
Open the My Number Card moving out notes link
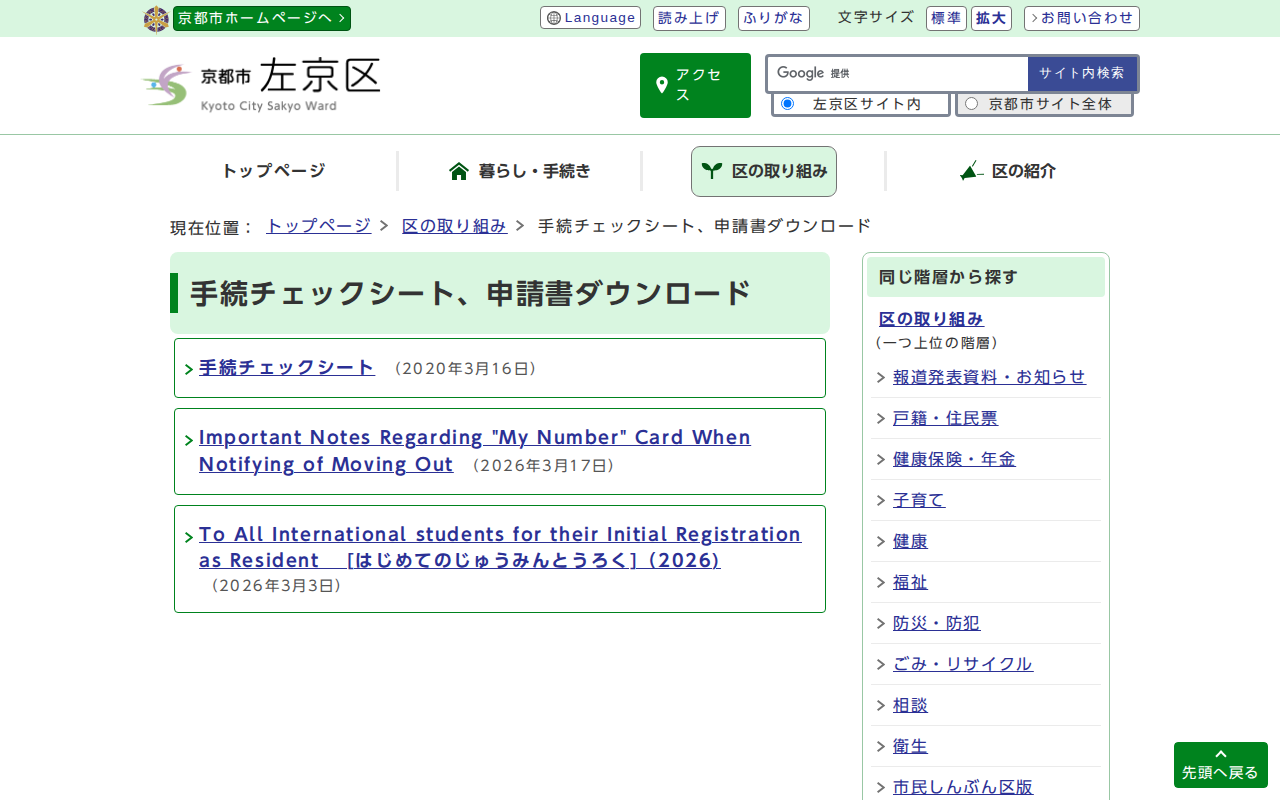point(474,450)
